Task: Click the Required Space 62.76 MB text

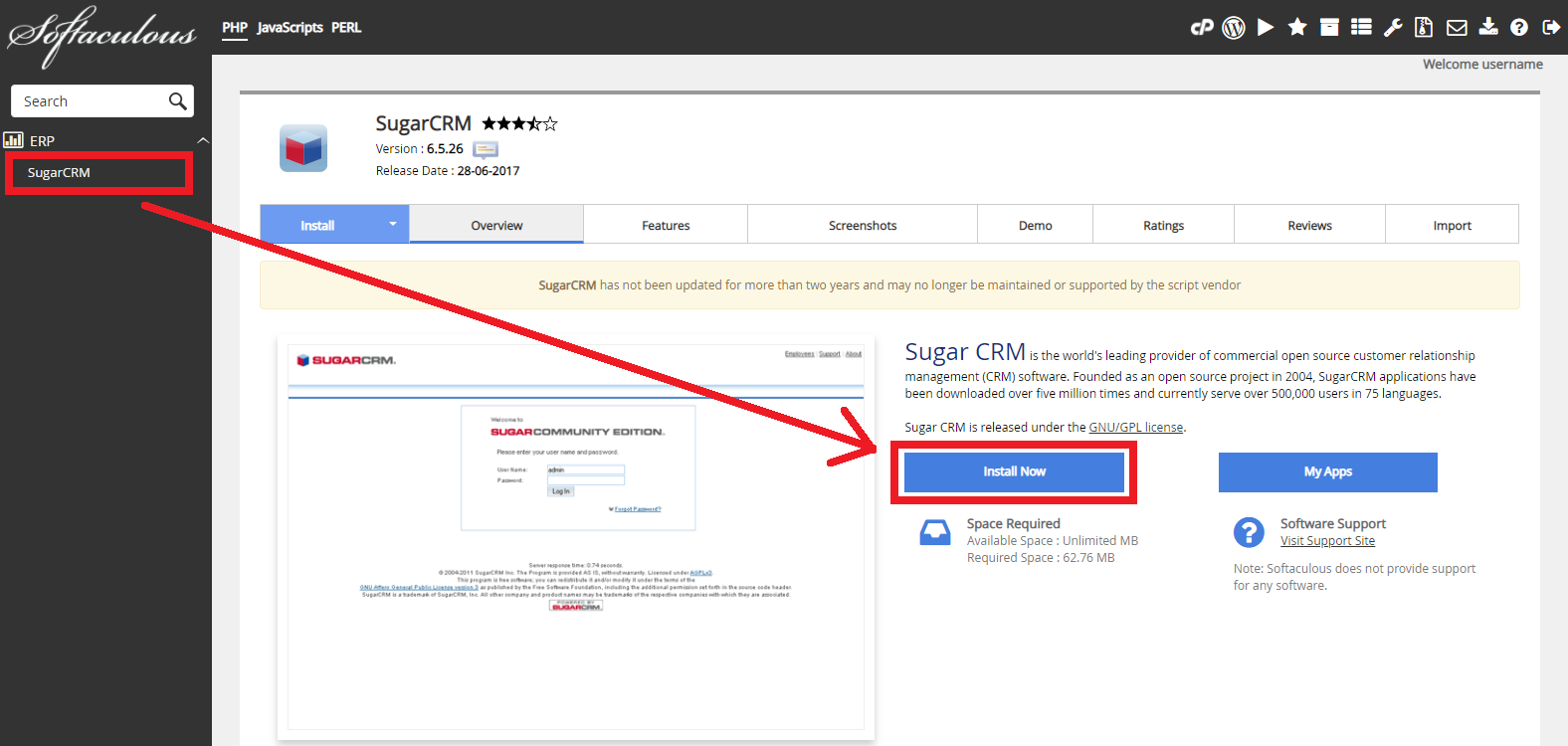Action: [1041, 557]
